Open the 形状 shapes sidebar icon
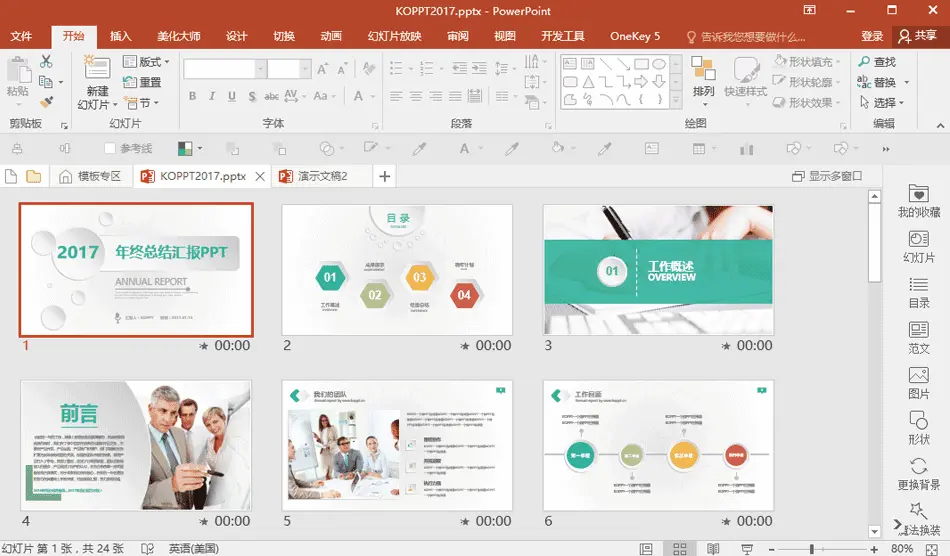950x556 pixels. pyautogui.click(x=918, y=420)
